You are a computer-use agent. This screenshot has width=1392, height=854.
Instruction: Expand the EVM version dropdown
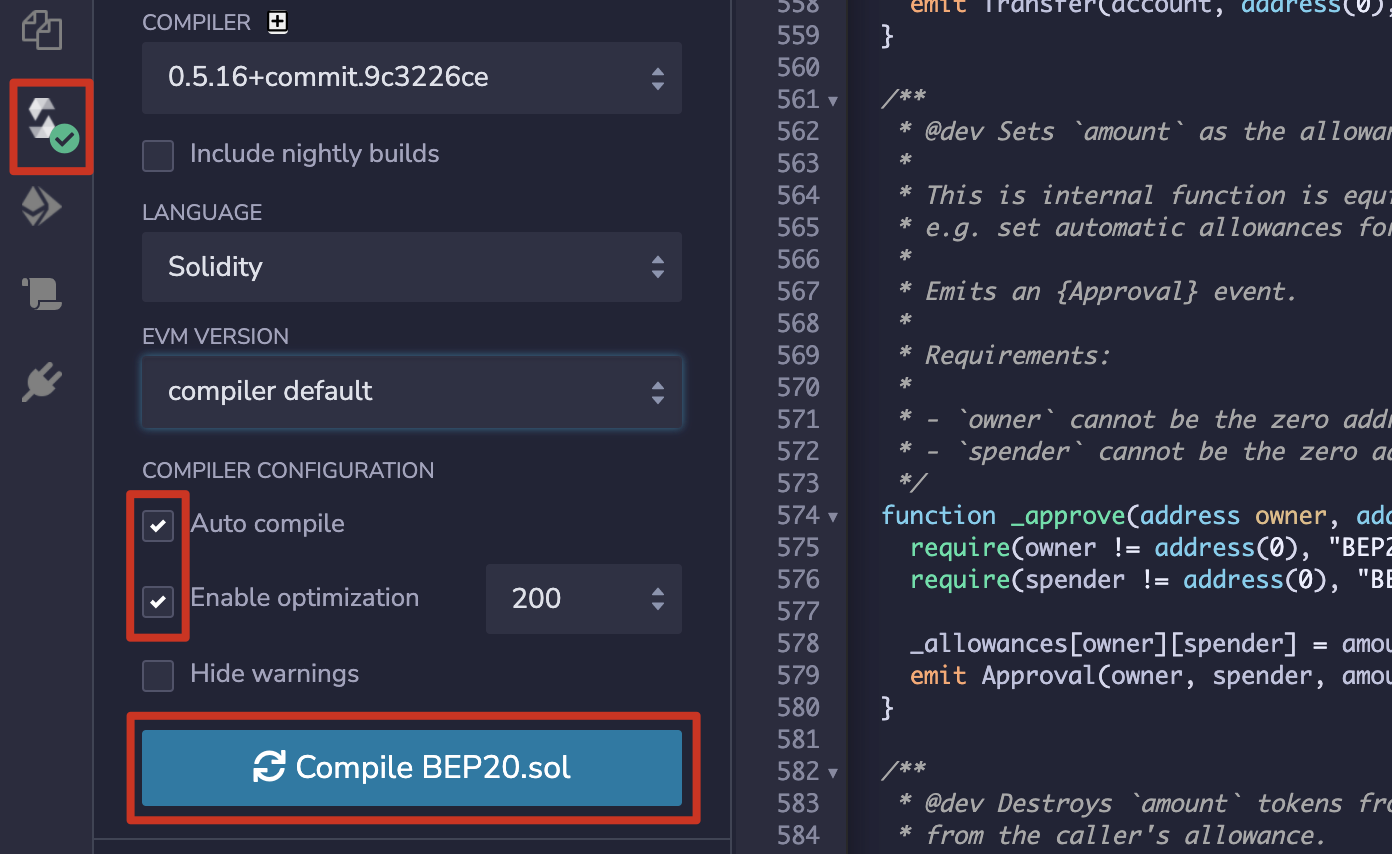click(411, 391)
